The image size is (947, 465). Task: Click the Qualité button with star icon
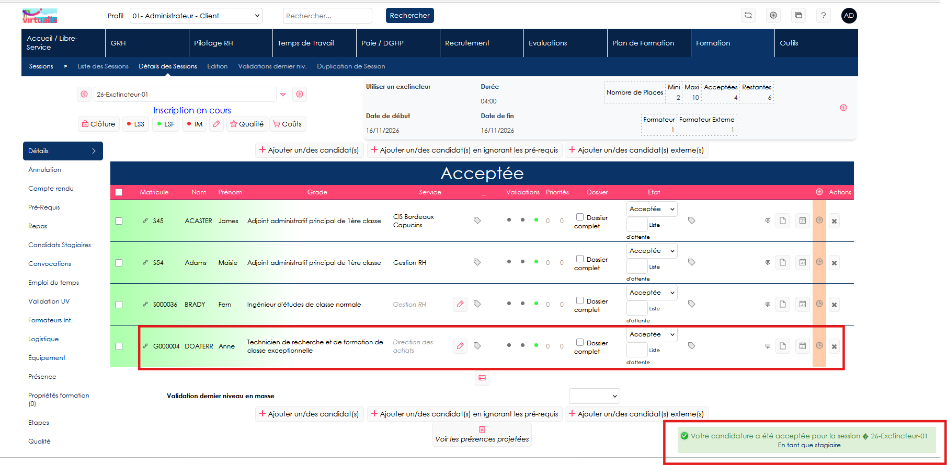click(246, 124)
